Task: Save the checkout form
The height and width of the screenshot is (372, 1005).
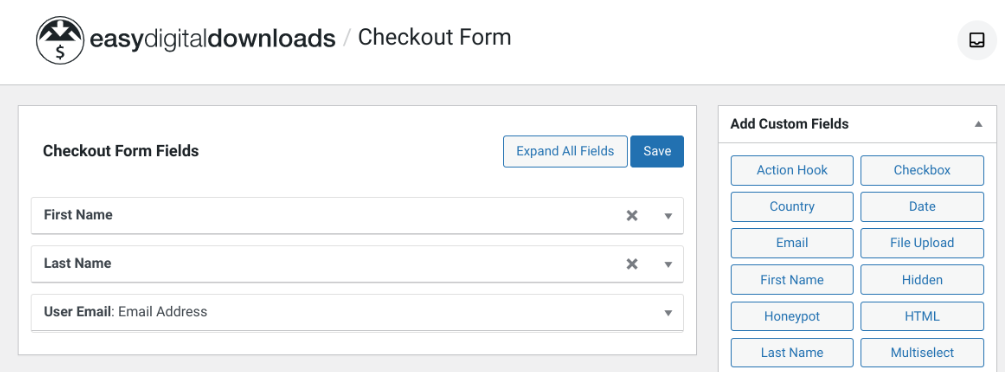Action: (x=657, y=151)
